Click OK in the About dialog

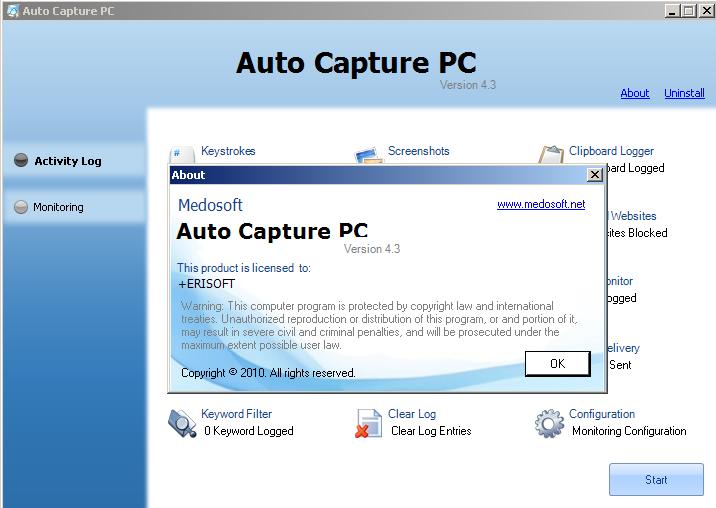[558, 364]
